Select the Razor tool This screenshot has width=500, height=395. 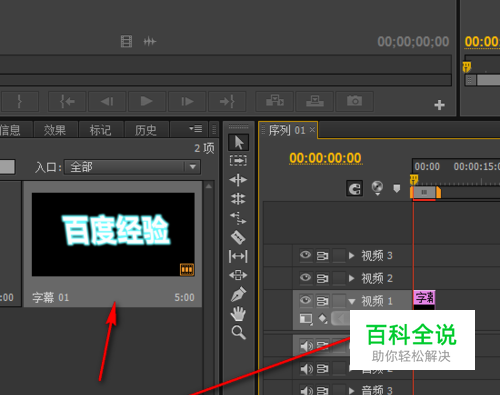238,237
